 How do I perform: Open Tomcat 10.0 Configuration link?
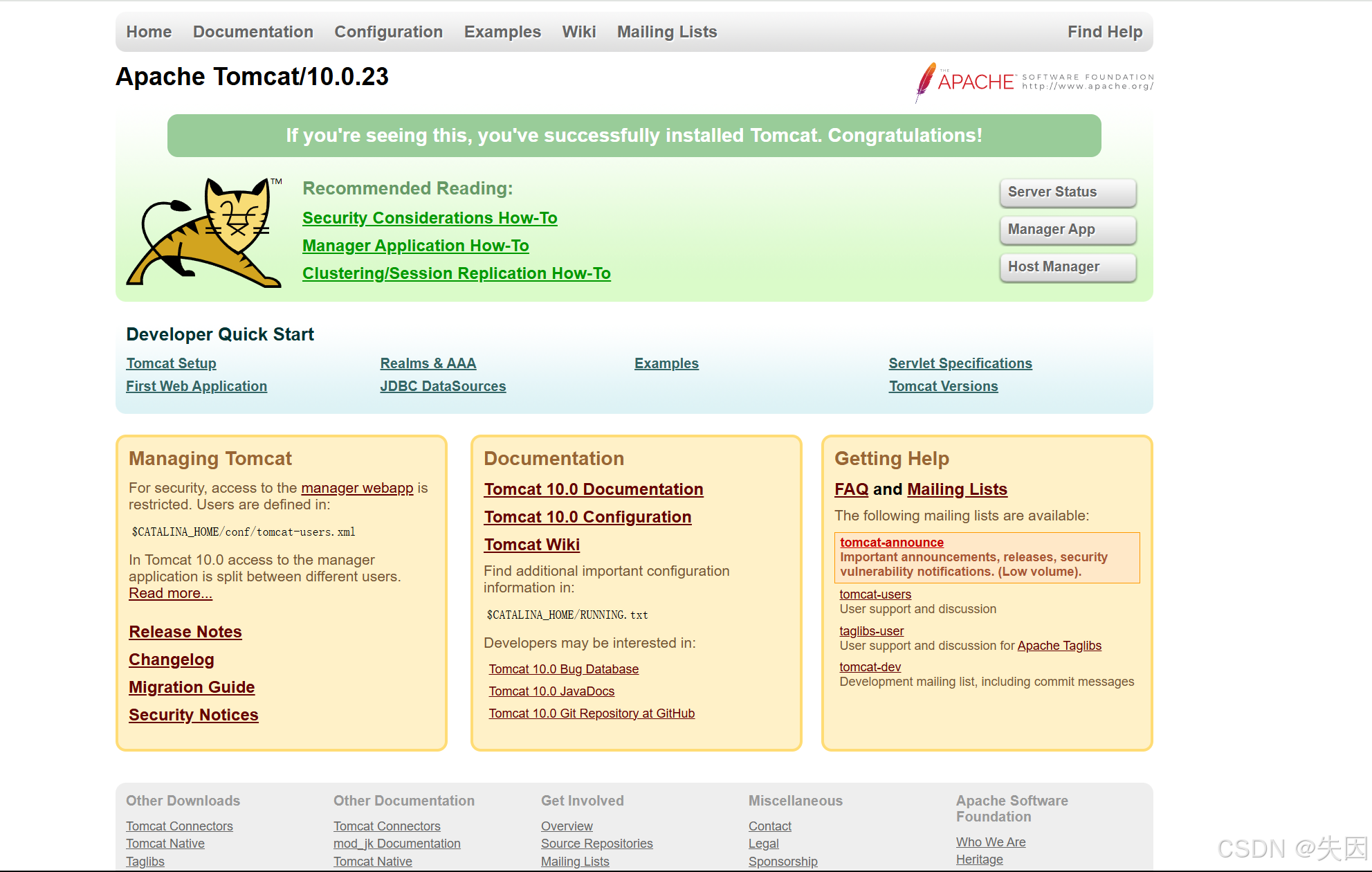pos(587,517)
